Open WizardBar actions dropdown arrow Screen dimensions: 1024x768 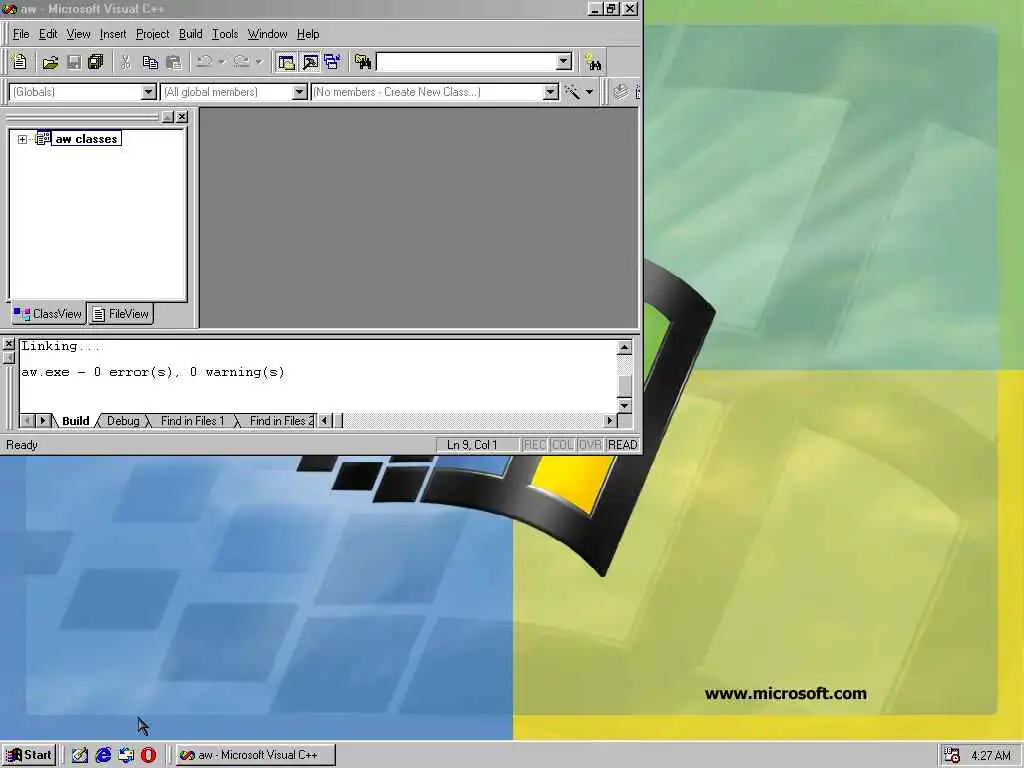click(x=589, y=92)
